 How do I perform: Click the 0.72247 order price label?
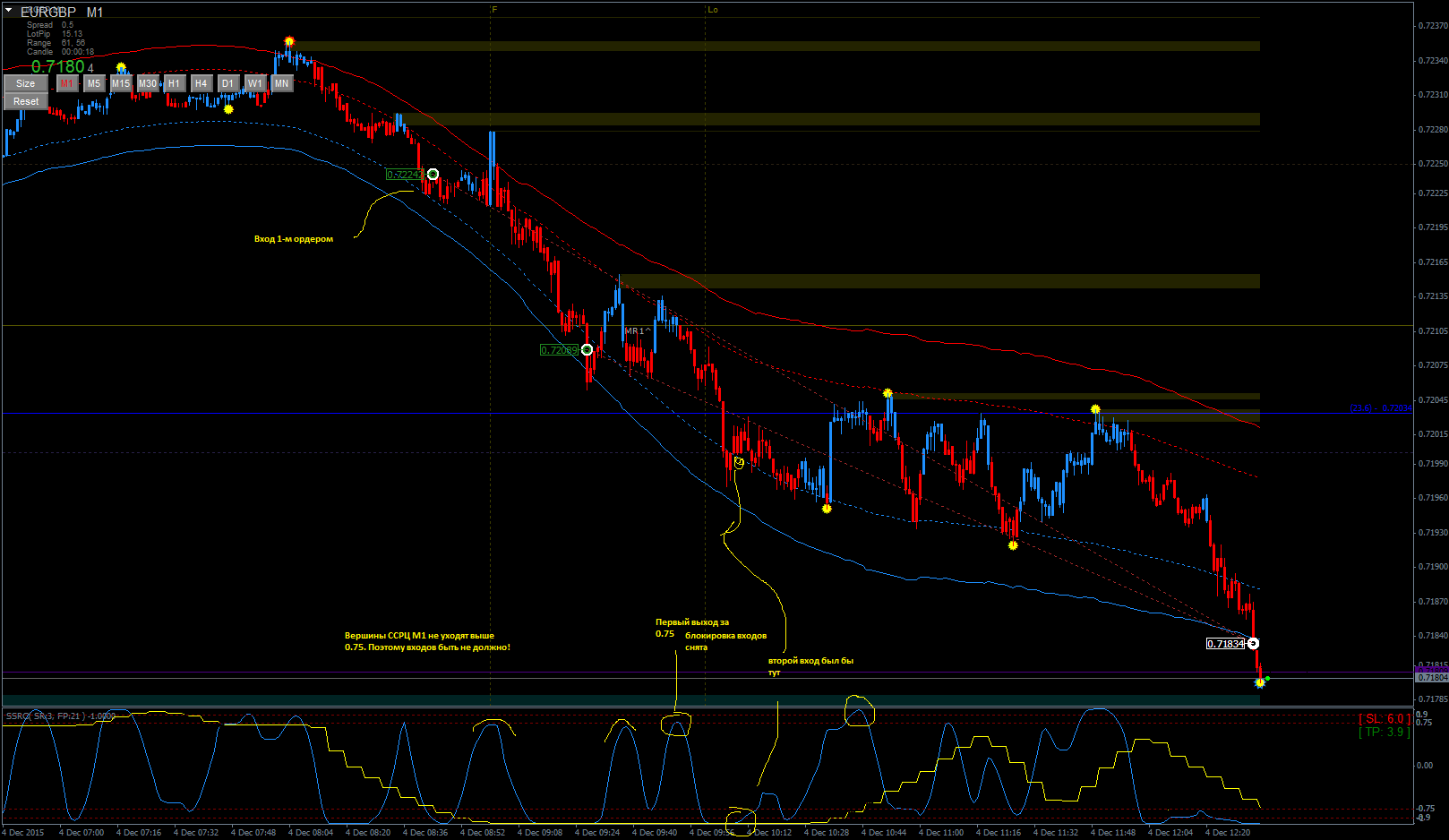(x=405, y=175)
